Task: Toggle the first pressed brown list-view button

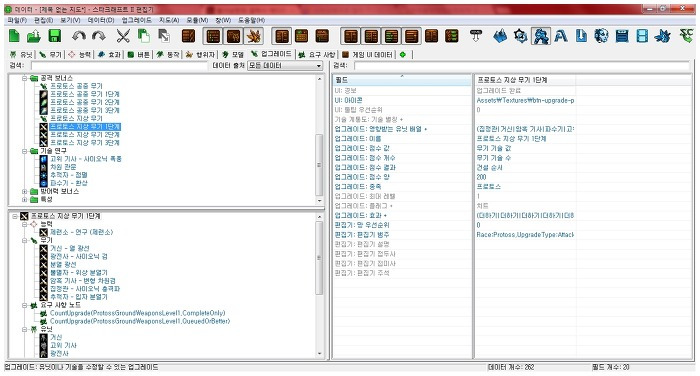Action: click(213, 36)
